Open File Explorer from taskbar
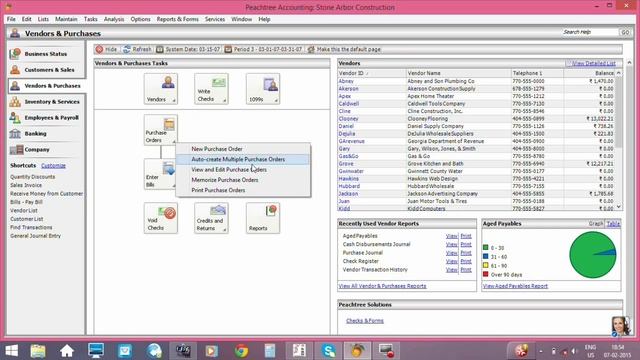 pyautogui.click(x=38, y=351)
